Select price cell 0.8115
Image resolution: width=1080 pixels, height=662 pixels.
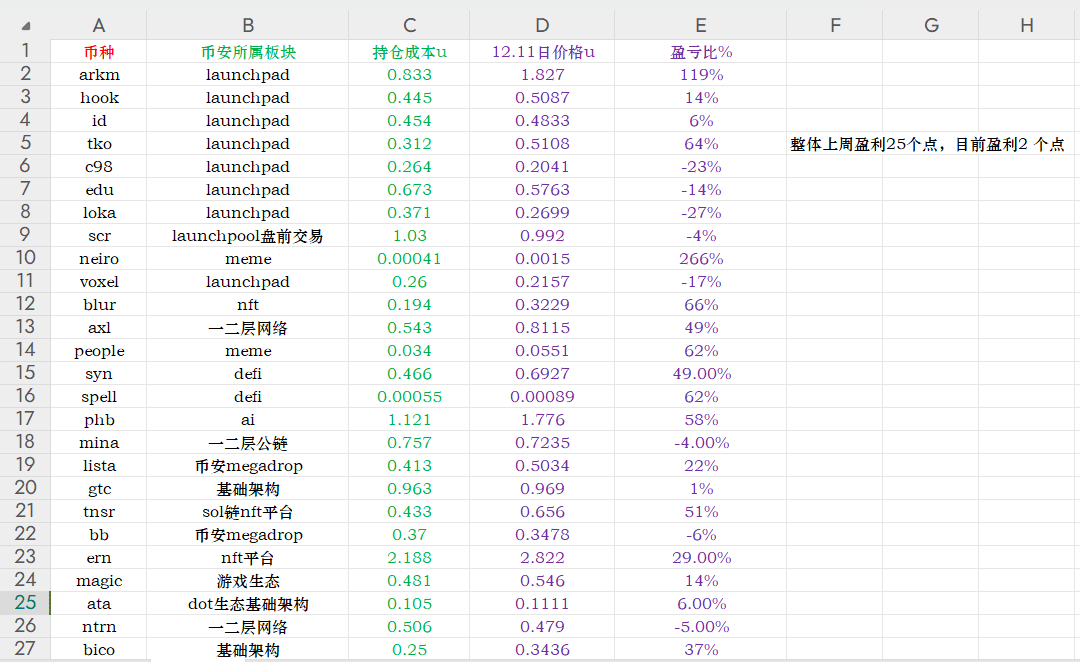pyautogui.click(x=542, y=328)
